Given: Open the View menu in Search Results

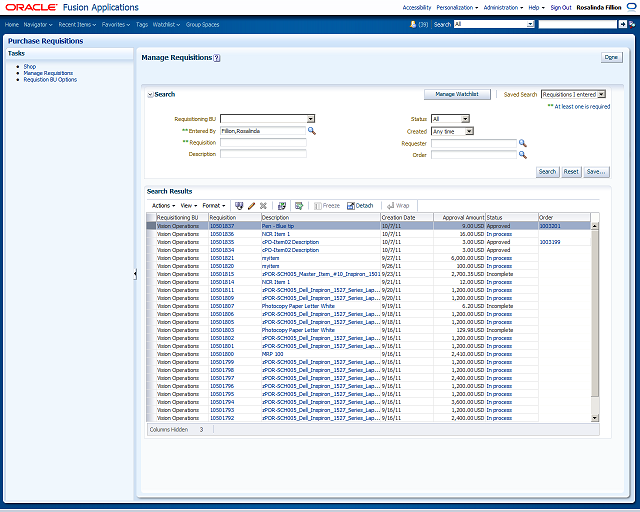Looking at the screenshot, I should pos(189,206).
